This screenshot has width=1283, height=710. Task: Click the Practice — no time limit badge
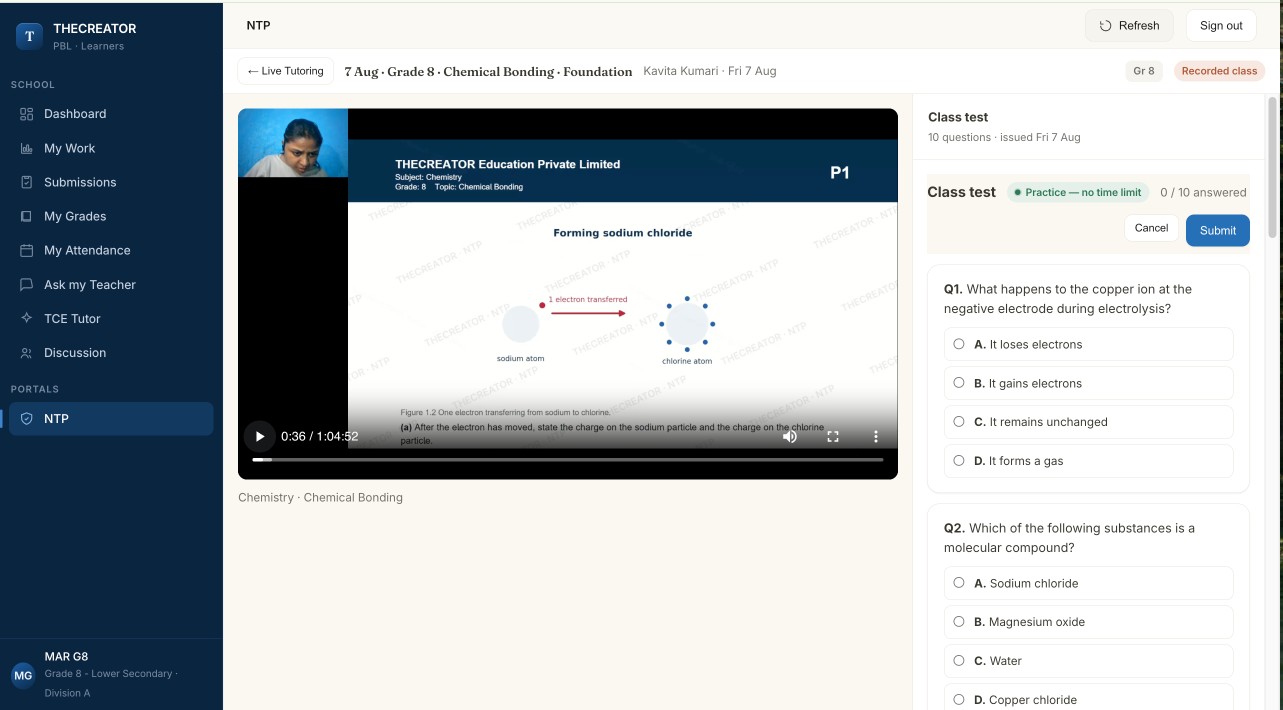point(1078,192)
